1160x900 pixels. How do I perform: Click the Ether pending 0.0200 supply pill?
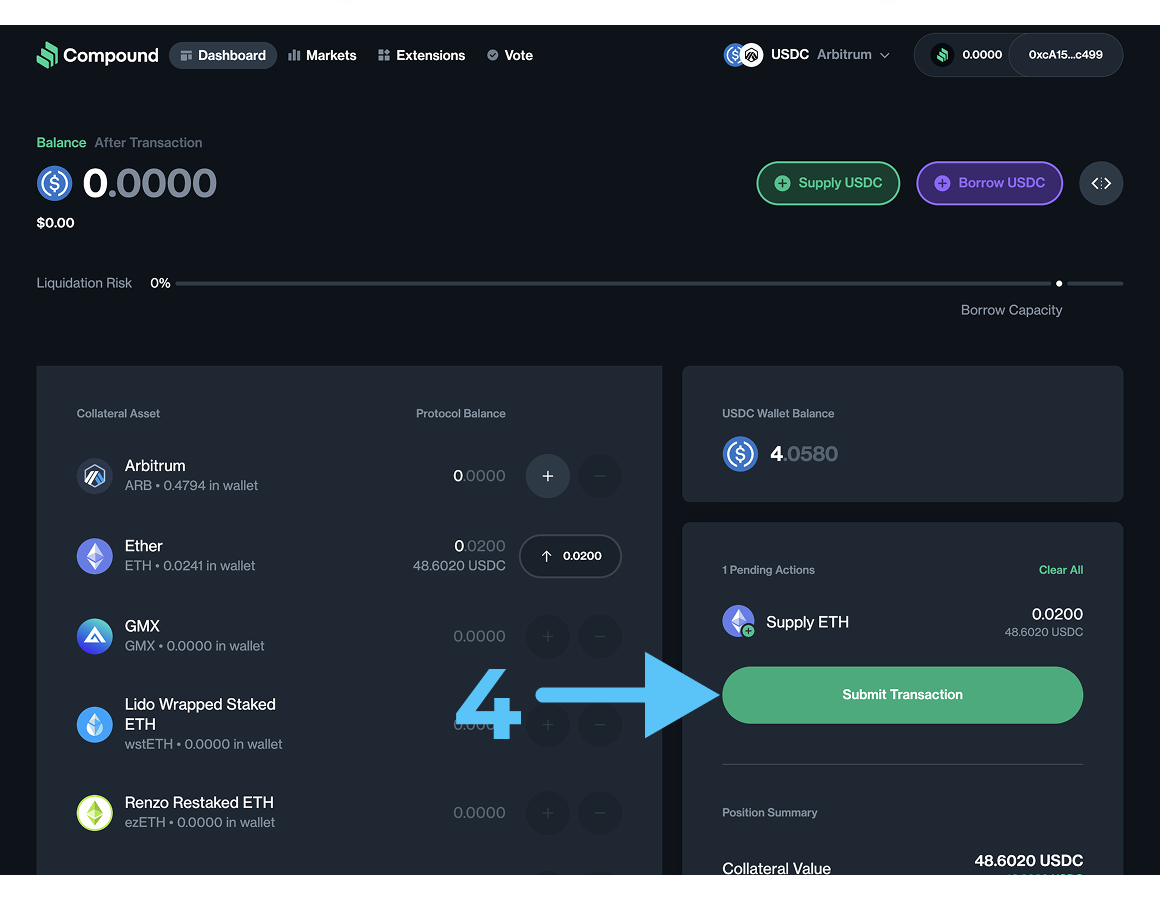pyautogui.click(x=570, y=556)
